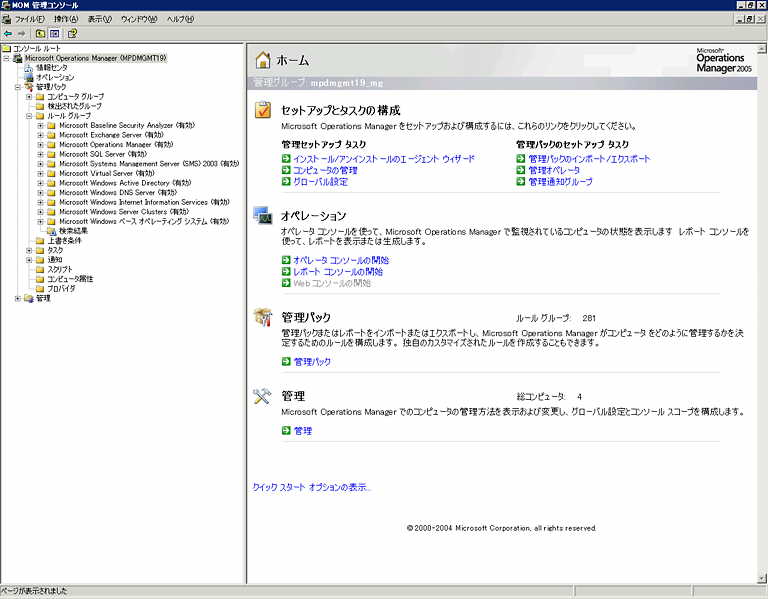
Task: Expand the 通知 tree node
Action: [29, 260]
